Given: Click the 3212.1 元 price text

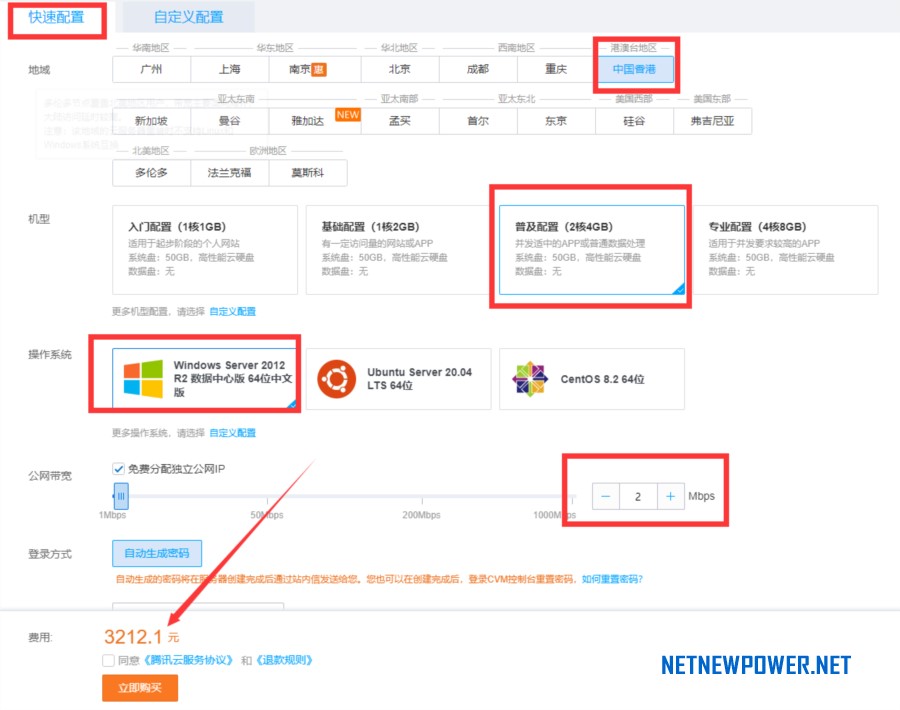Looking at the screenshot, I should pos(142,637).
